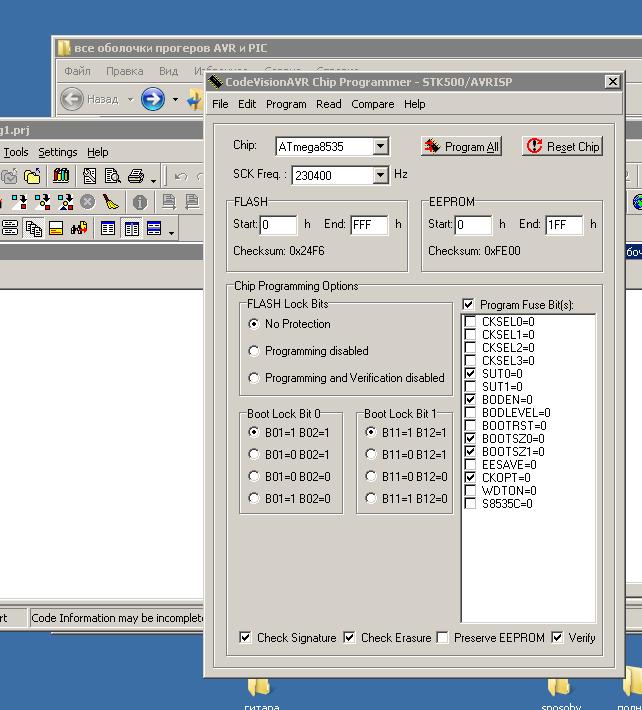Enable Preserve EEPROM checkbox

coord(442,638)
